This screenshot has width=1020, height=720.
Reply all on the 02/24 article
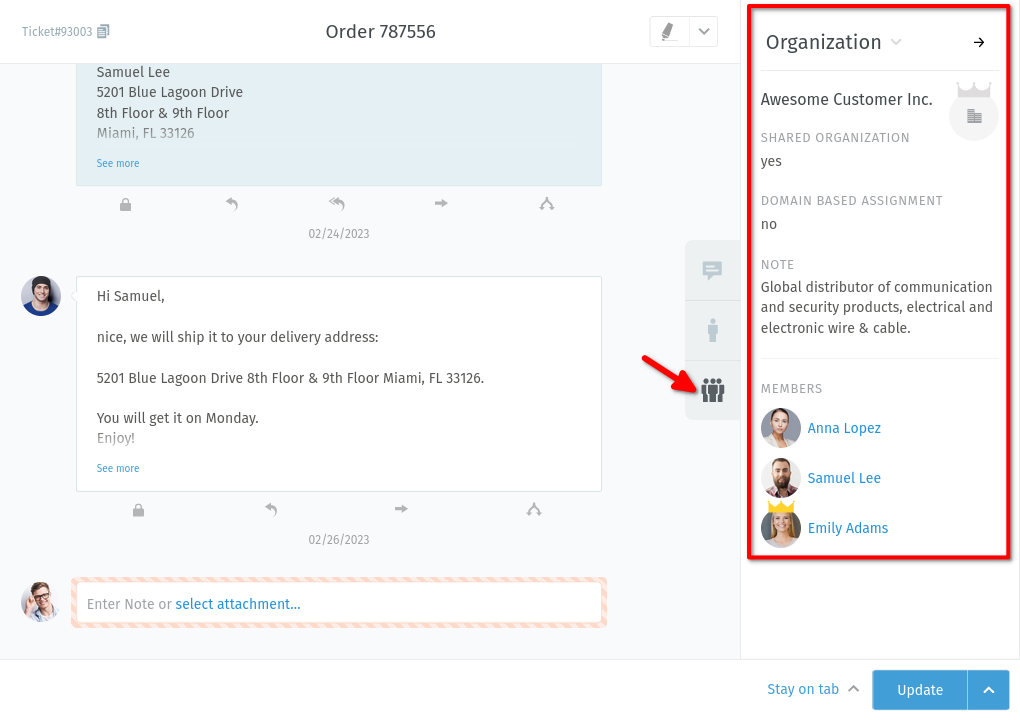[337, 203]
